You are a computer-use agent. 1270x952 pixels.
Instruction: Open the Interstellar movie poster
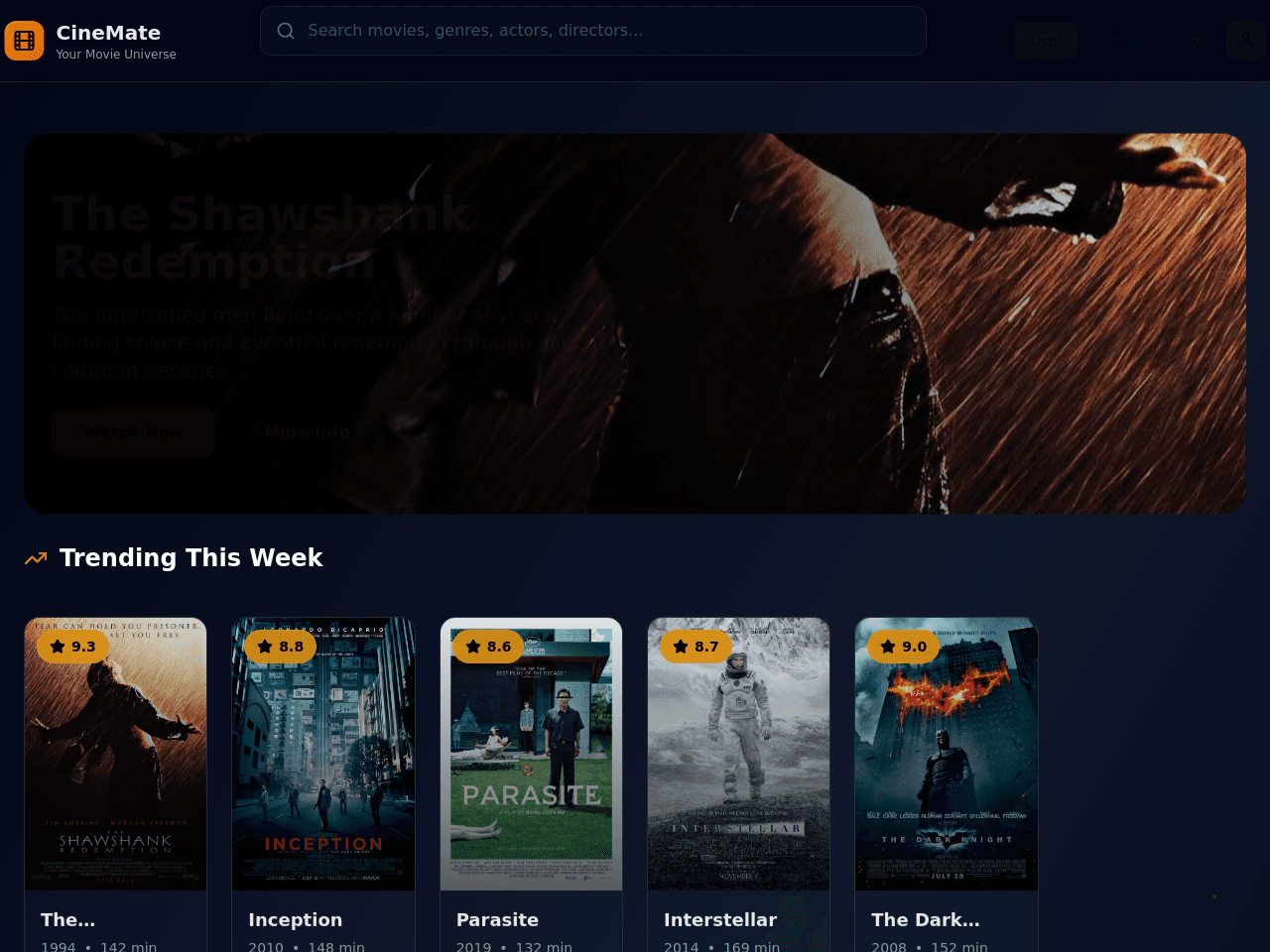pyautogui.click(x=738, y=754)
